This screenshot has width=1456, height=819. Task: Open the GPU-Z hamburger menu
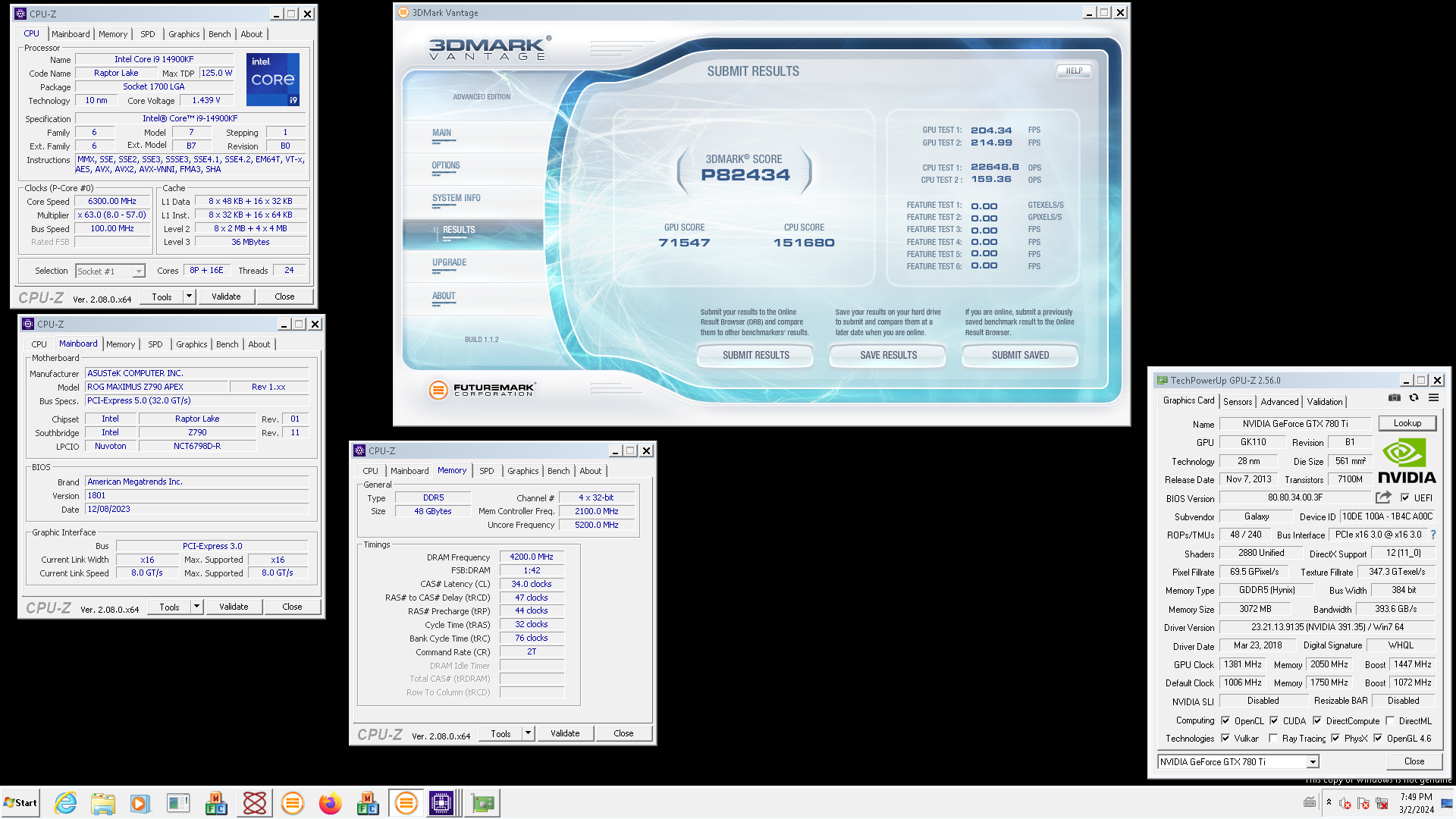(x=1433, y=397)
